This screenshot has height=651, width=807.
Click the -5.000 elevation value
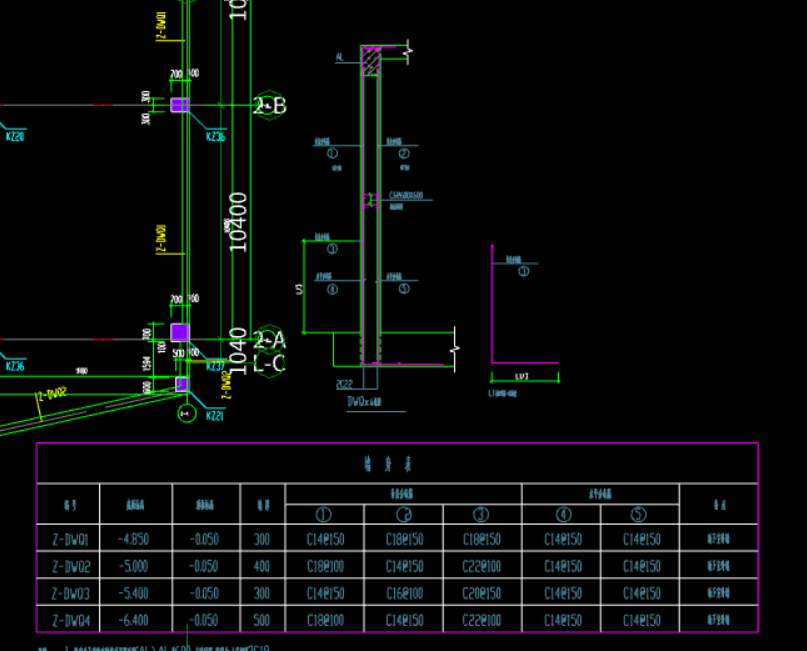133,566
